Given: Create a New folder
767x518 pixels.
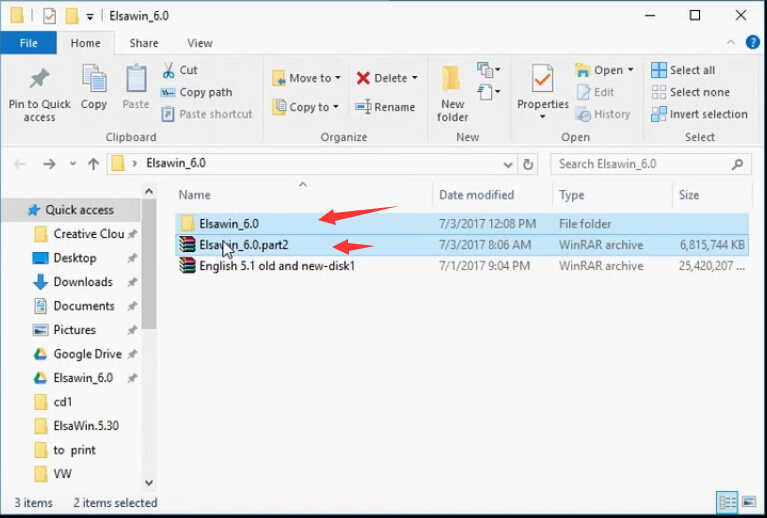Looking at the screenshot, I should [452, 95].
